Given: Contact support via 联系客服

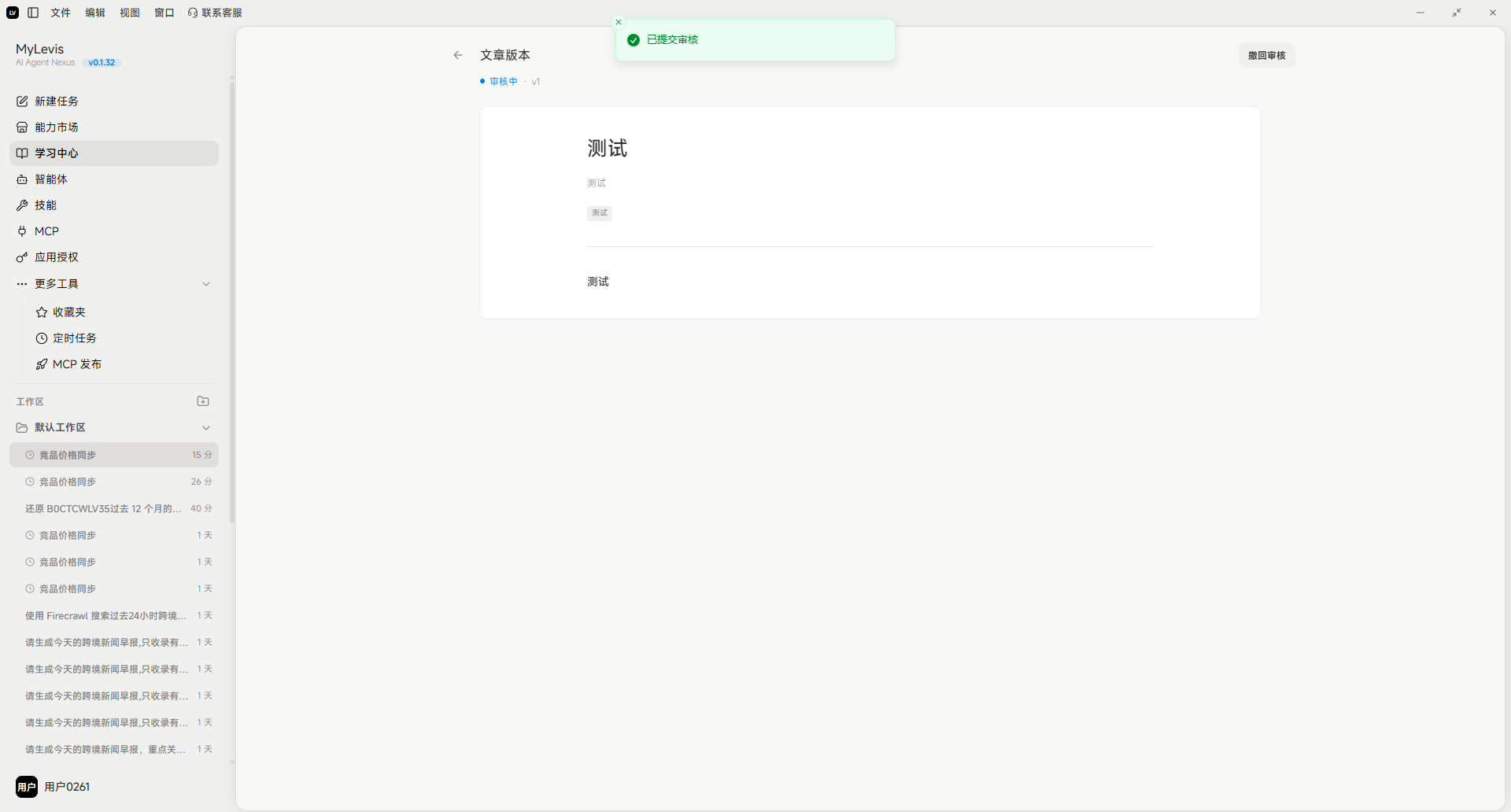Looking at the screenshot, I should pyautogui.click(x=215, y=13).
